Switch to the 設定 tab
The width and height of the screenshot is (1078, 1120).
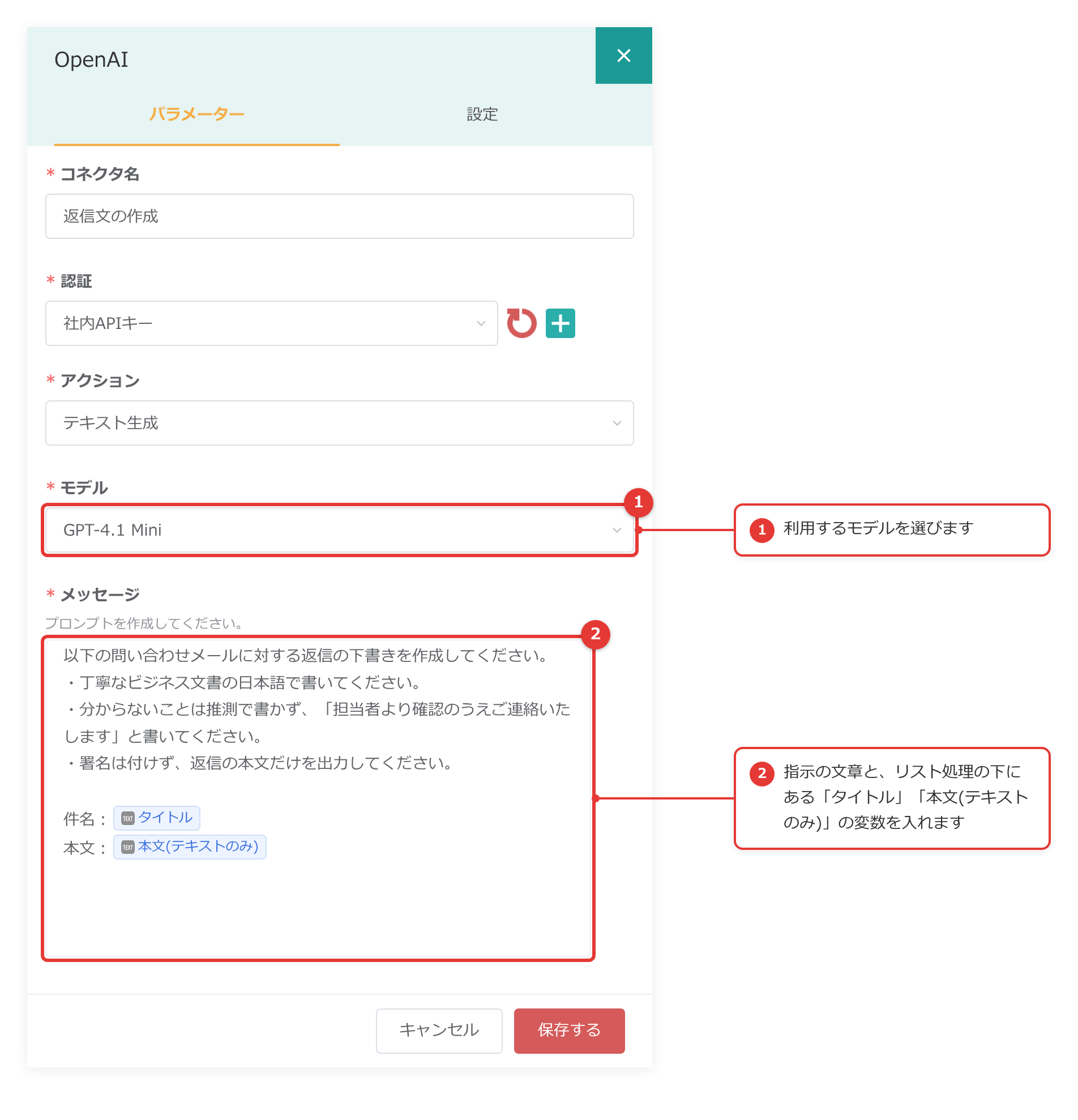[x=482, y=114]
